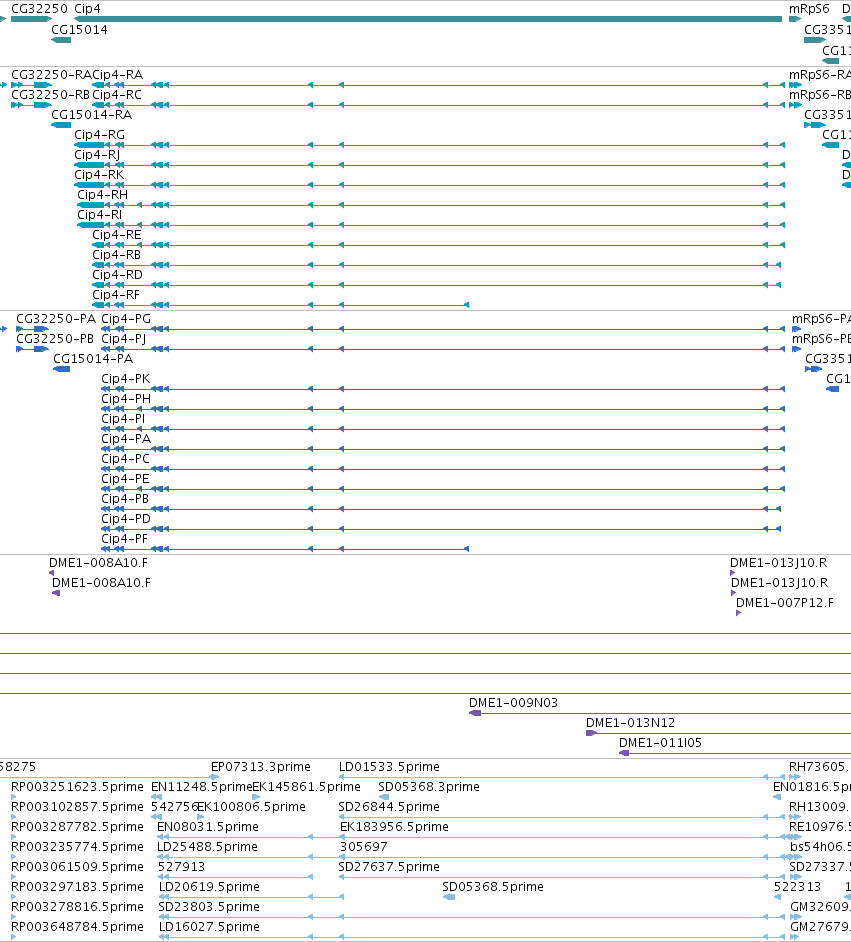Select EST label LD01533.5prime

point(389,767)
